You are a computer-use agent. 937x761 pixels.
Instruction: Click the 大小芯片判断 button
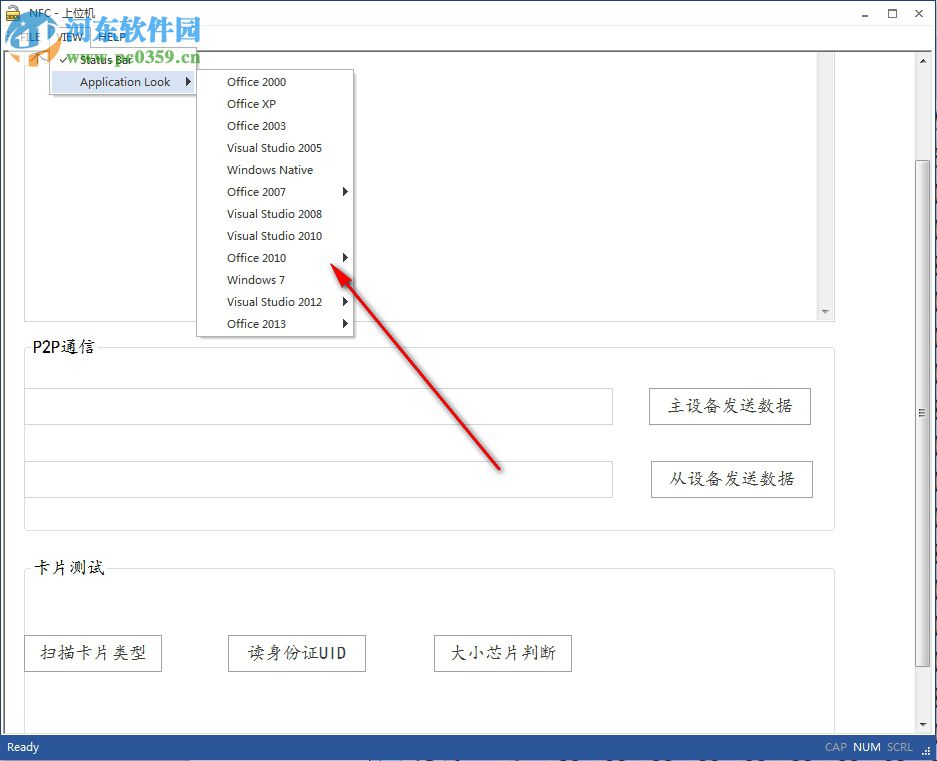click(503, 653)
